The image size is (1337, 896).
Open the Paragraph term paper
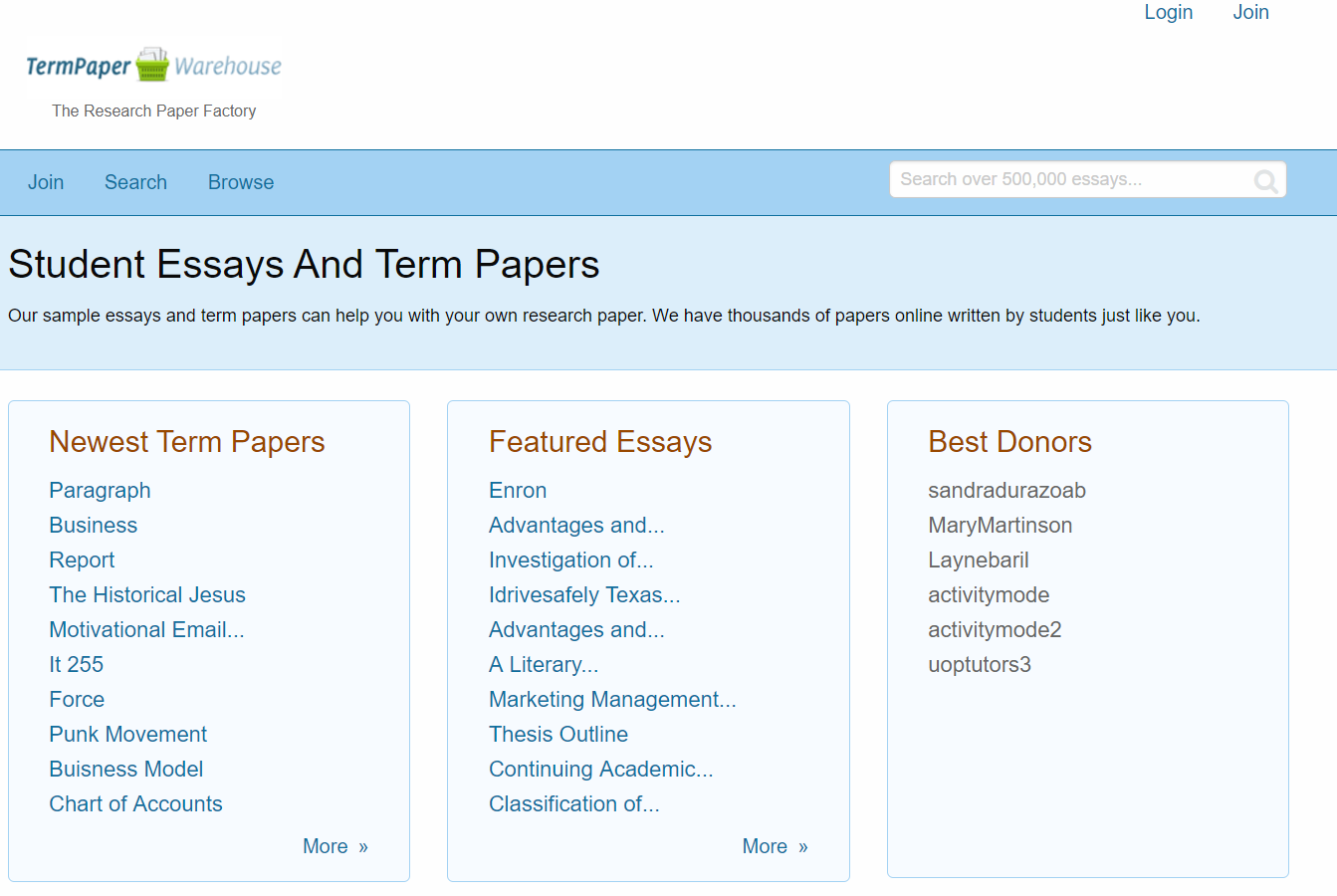(100, 490)
